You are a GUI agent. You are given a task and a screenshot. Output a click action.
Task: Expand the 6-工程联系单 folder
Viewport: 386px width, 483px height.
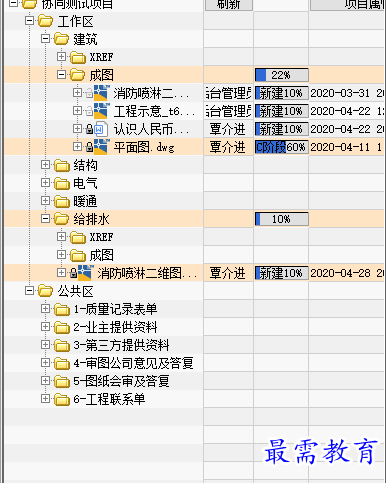point(45,399)
